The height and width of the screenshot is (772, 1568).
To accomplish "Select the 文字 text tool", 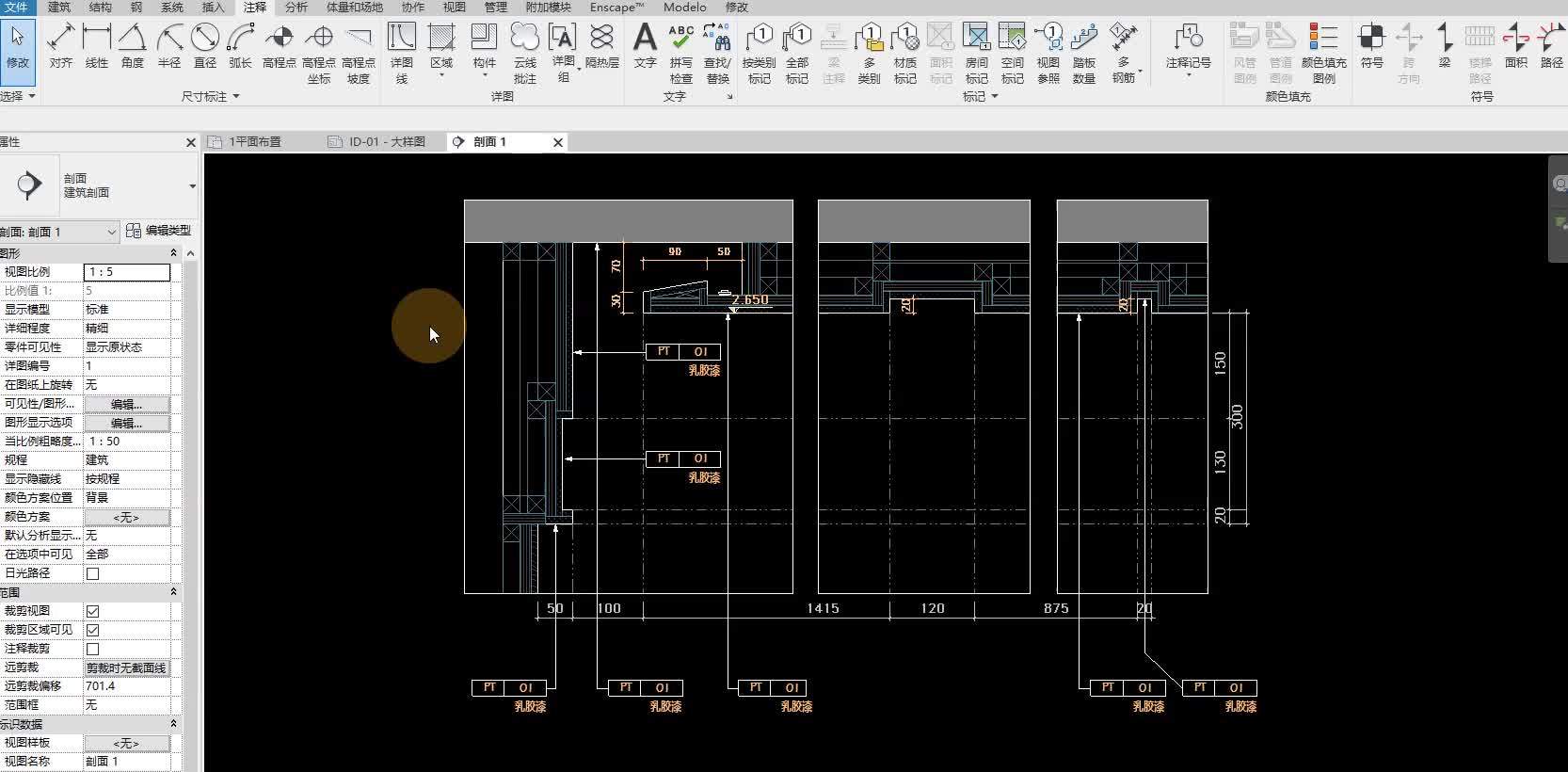I will [x=645, y=46].
